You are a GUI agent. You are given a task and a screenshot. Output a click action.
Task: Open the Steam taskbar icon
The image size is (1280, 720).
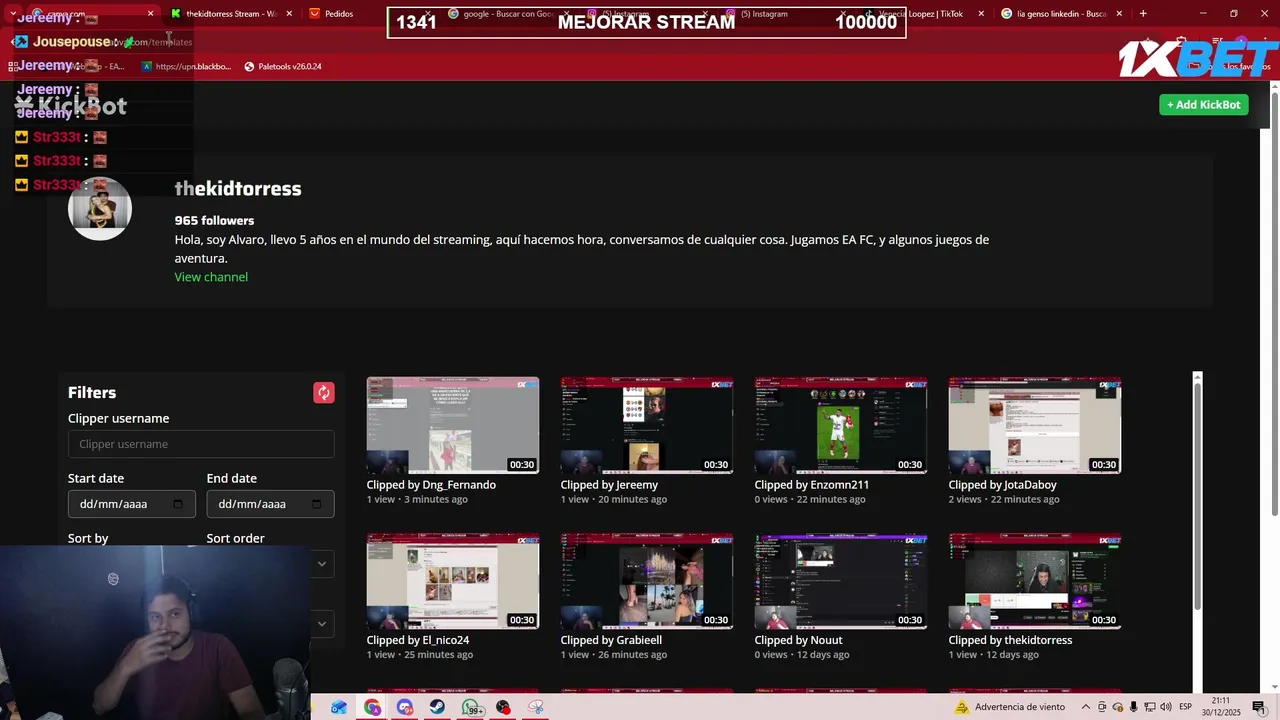coord(438,707)
